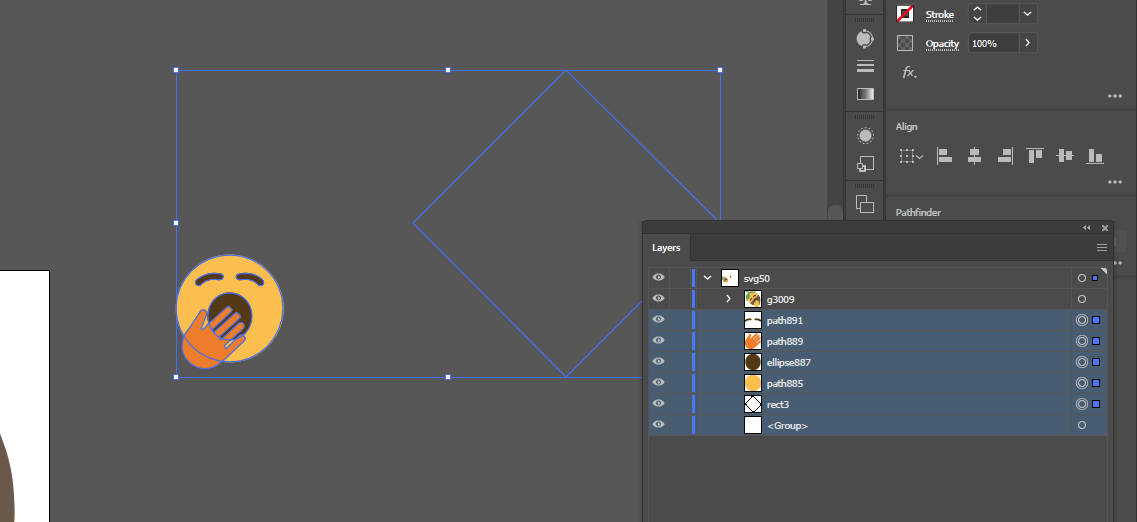Select the path885 layer row
This screenshot has width=1137, height=522.
coord(877,384)
